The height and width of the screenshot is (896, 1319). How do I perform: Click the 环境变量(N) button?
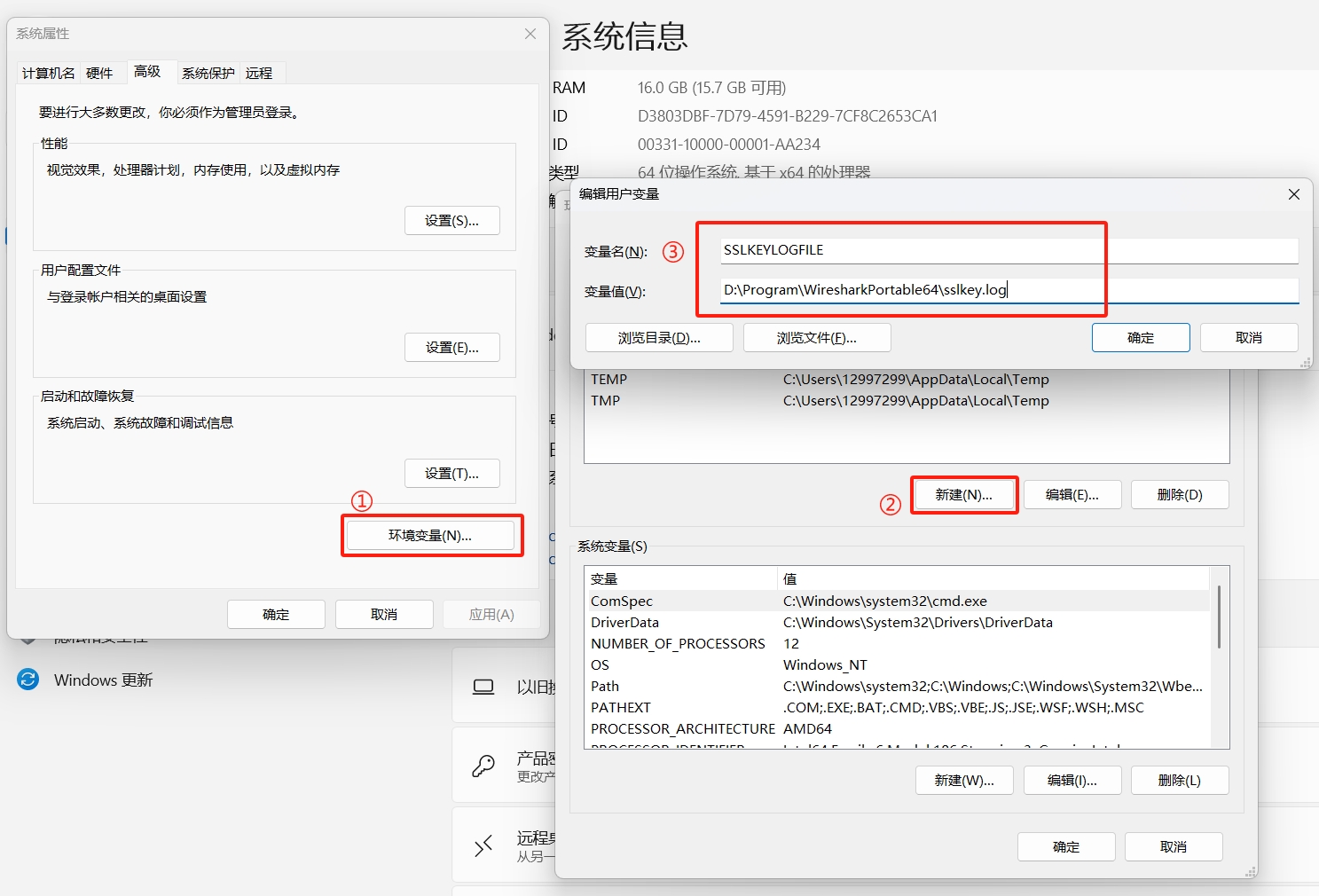432,535
